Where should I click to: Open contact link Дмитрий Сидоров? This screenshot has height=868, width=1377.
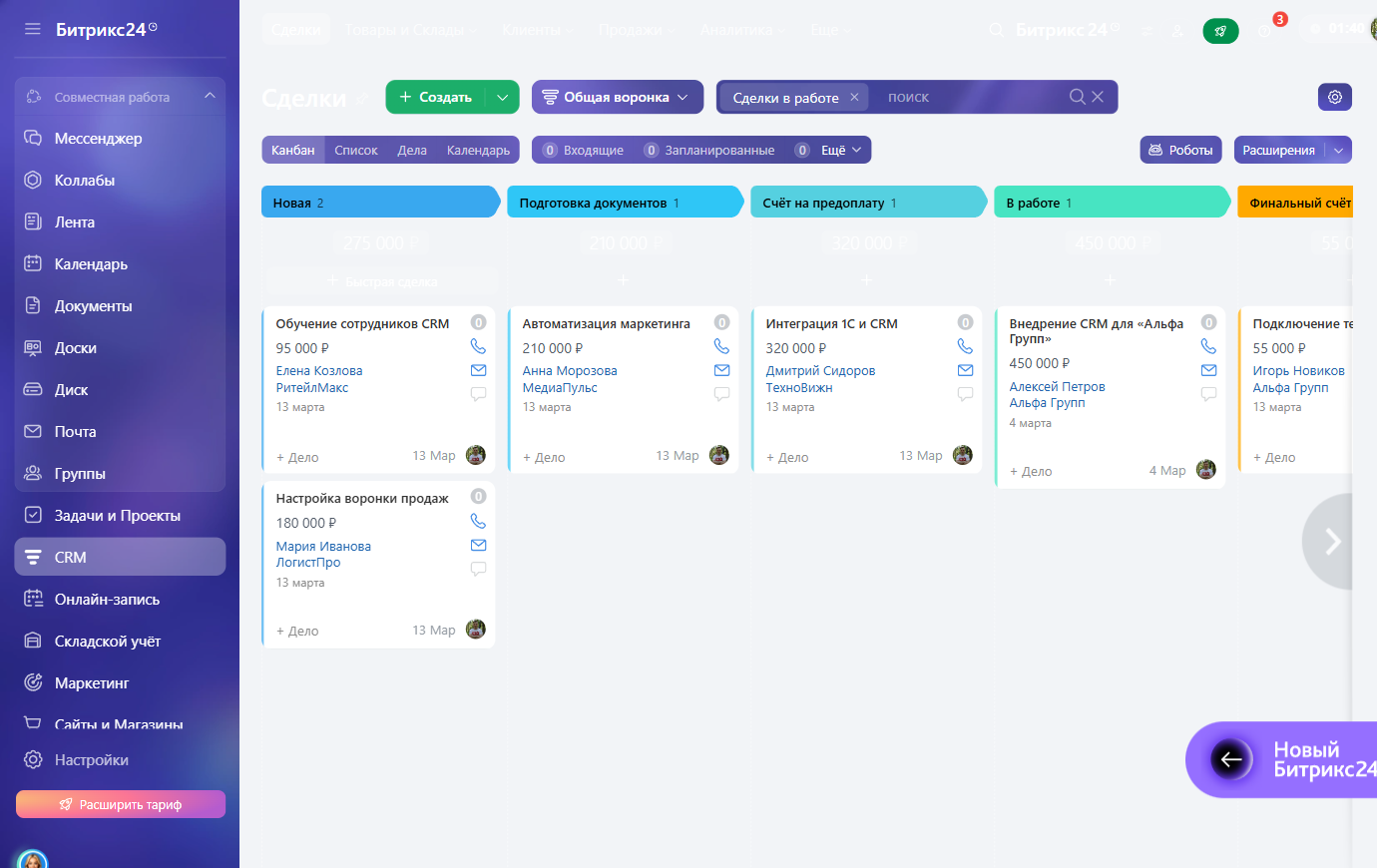click(820, 371)
